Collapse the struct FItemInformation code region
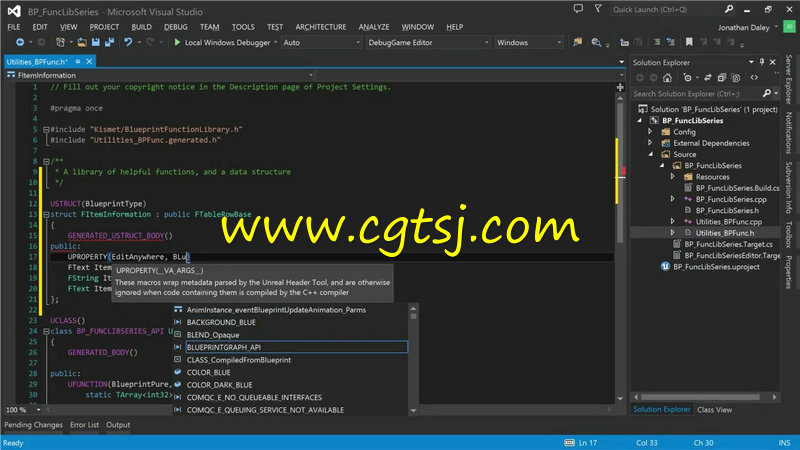The image size is (800, 450). pyautogui.click(x=45, y=214)
